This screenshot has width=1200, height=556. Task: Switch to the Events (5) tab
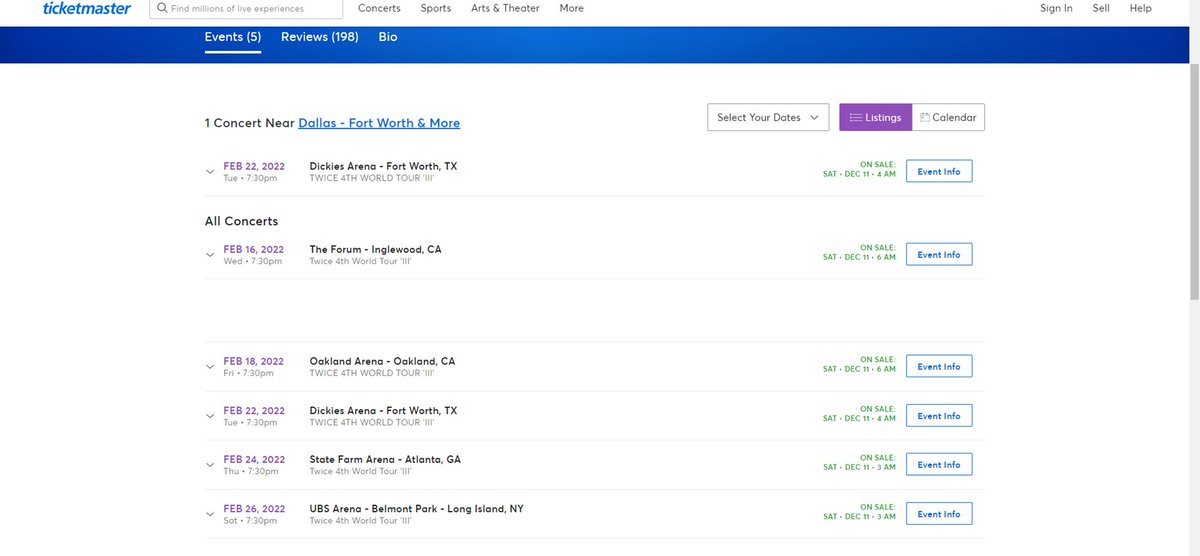click(233, 37)
